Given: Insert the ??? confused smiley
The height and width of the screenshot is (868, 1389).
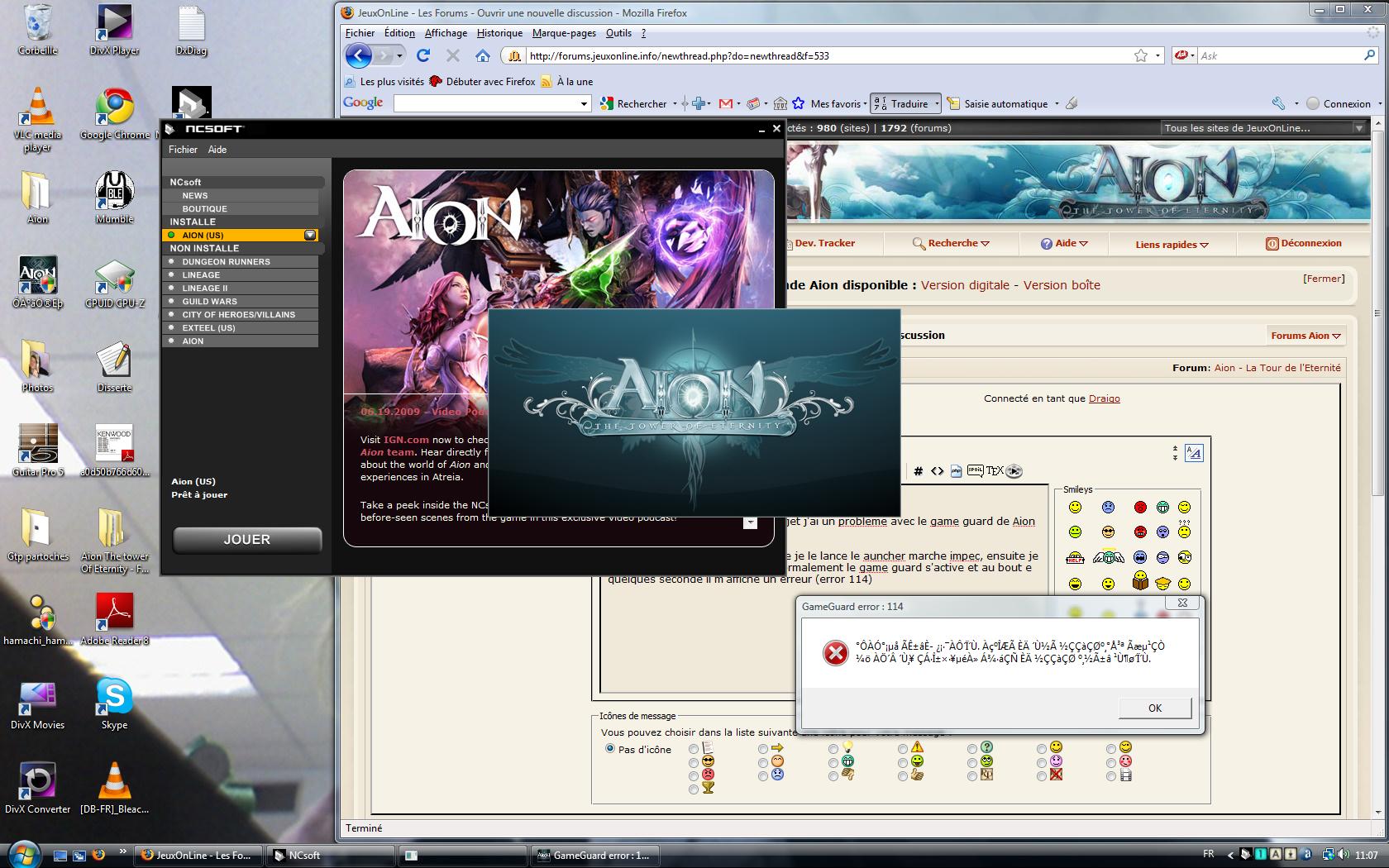Looking at the screenshot, I should coord(1184,529).
